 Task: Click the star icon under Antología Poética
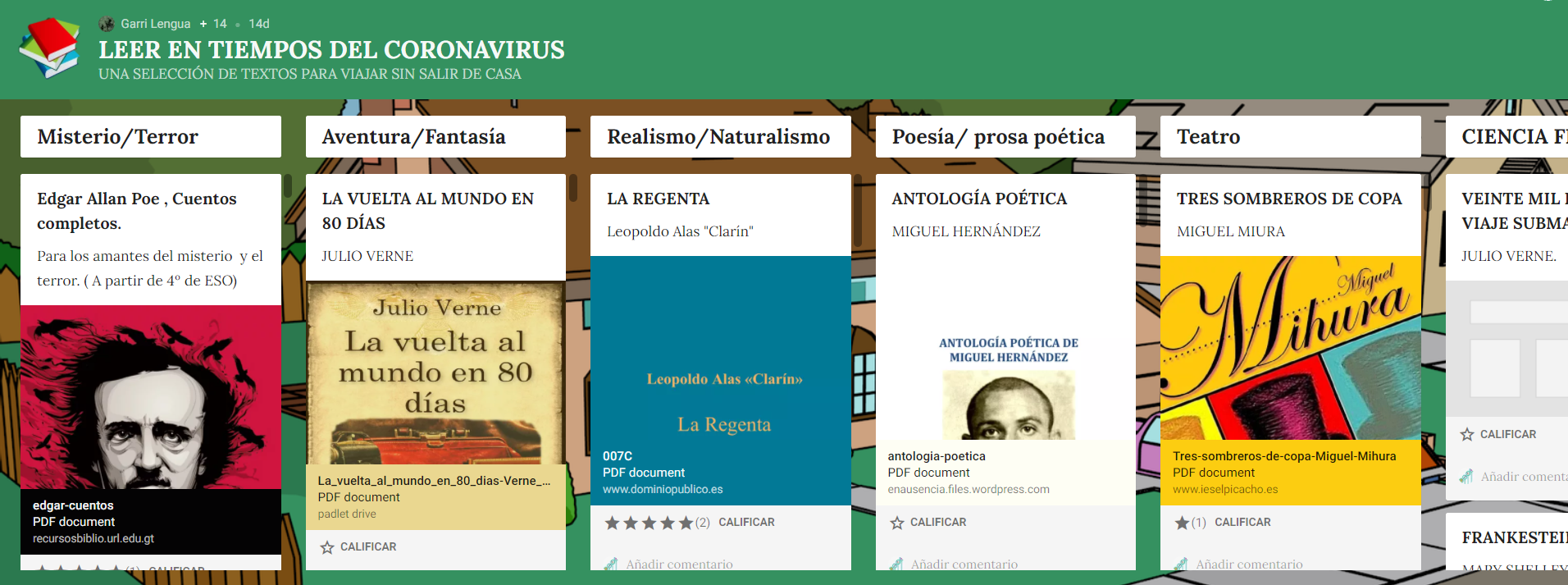click(x=897, y=523)
